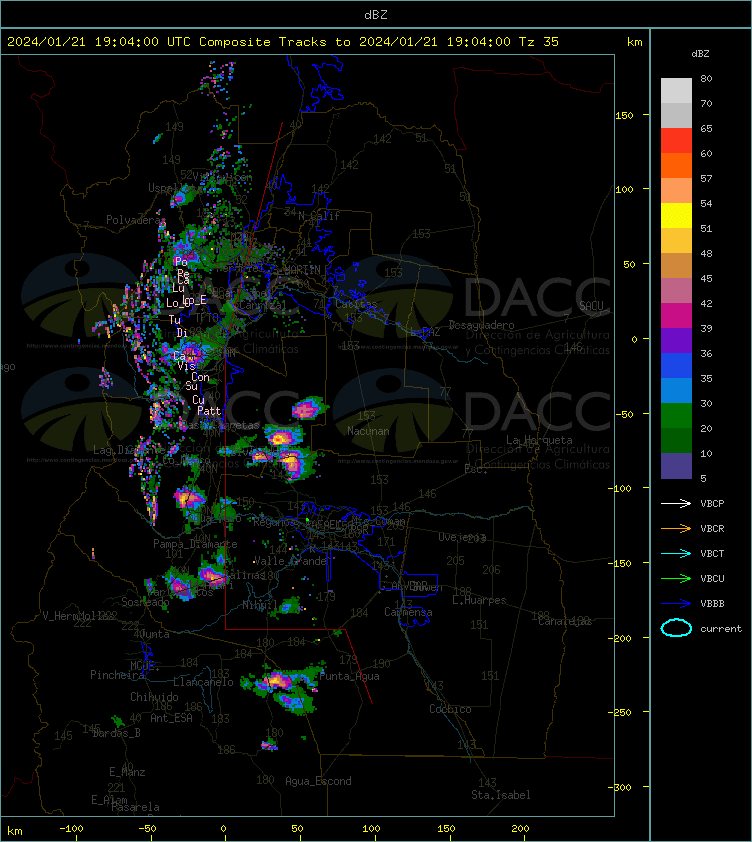Click the green VBCU arrow in legend
The width and height of the screenshot is (752, 842).
click(676, 578)
